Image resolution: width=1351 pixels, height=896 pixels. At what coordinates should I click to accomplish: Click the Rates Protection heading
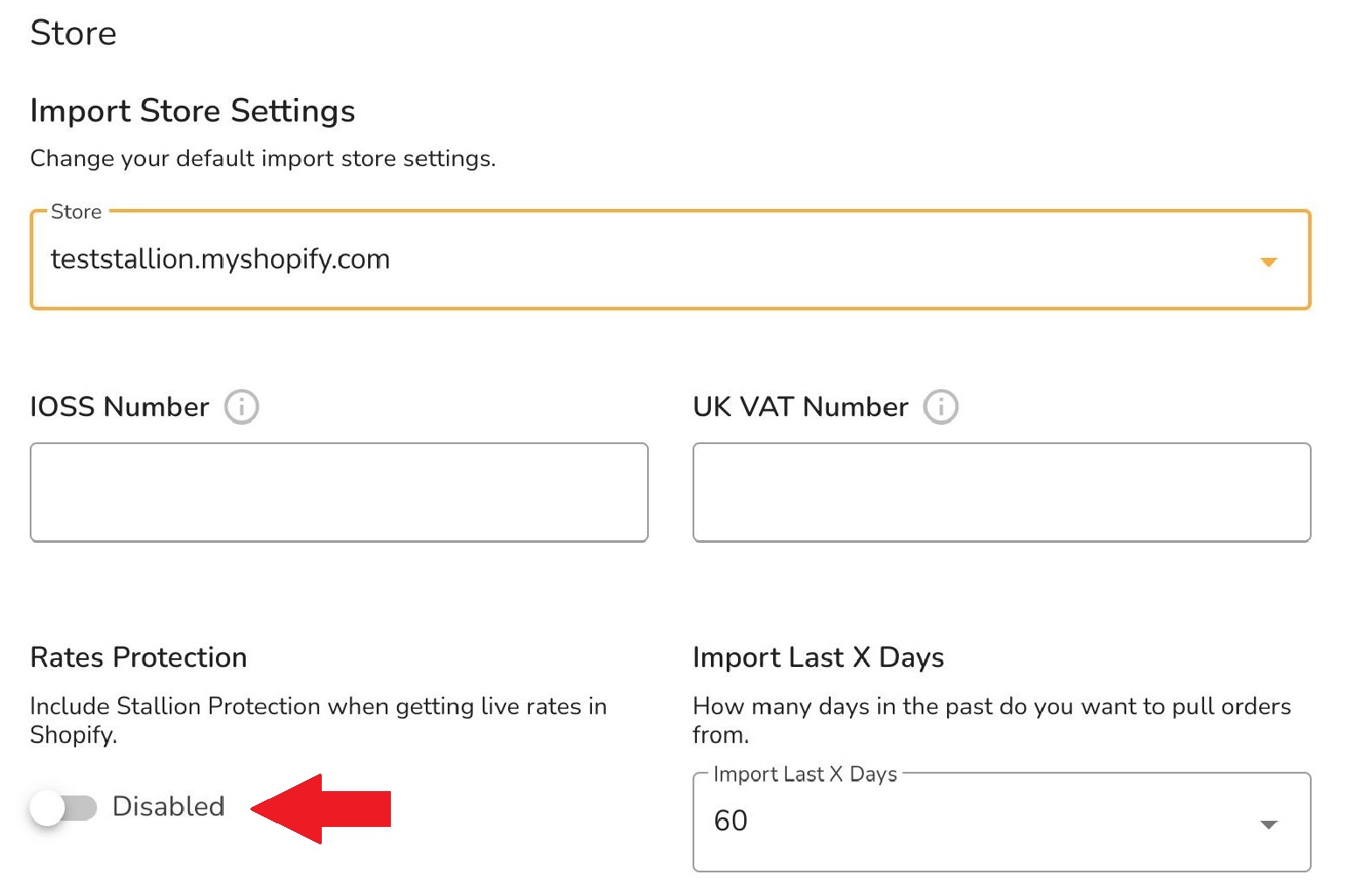pos(138,657)
